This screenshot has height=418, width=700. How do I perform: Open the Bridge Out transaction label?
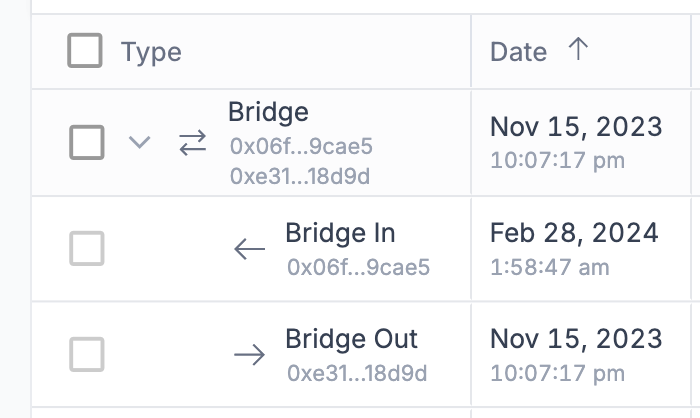point(351,339)
